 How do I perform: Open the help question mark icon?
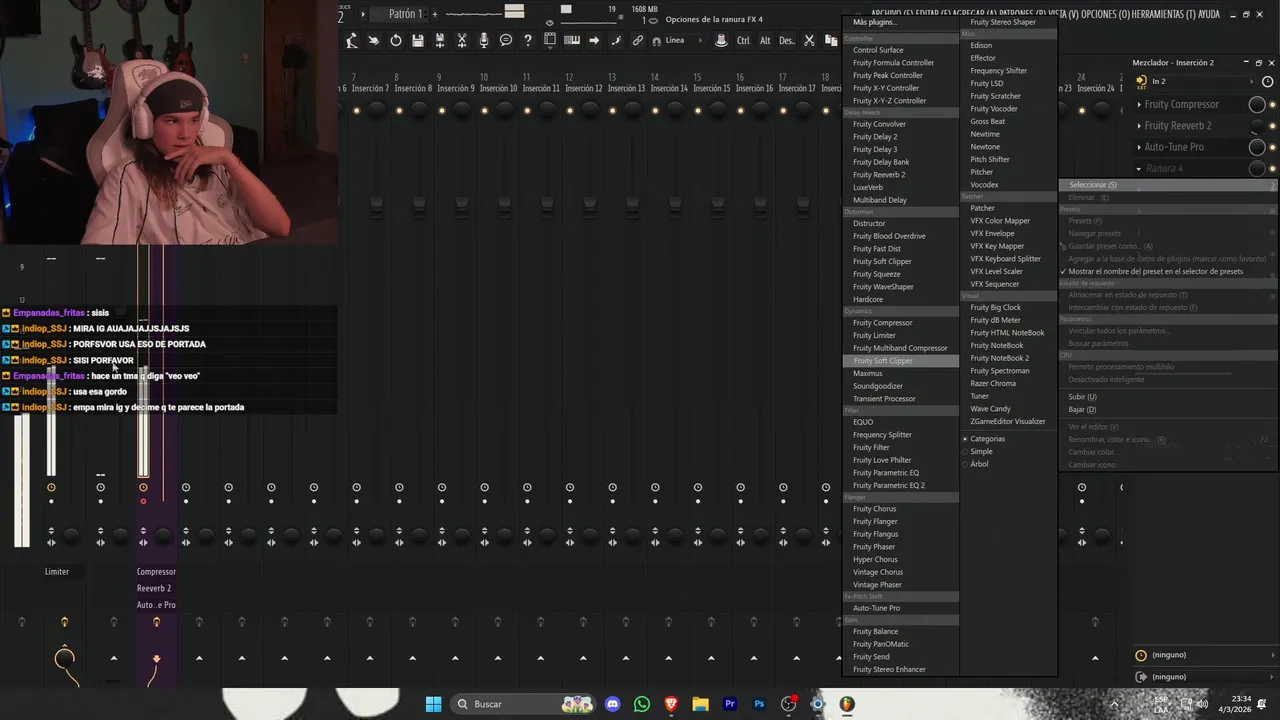tap(528, 40)
